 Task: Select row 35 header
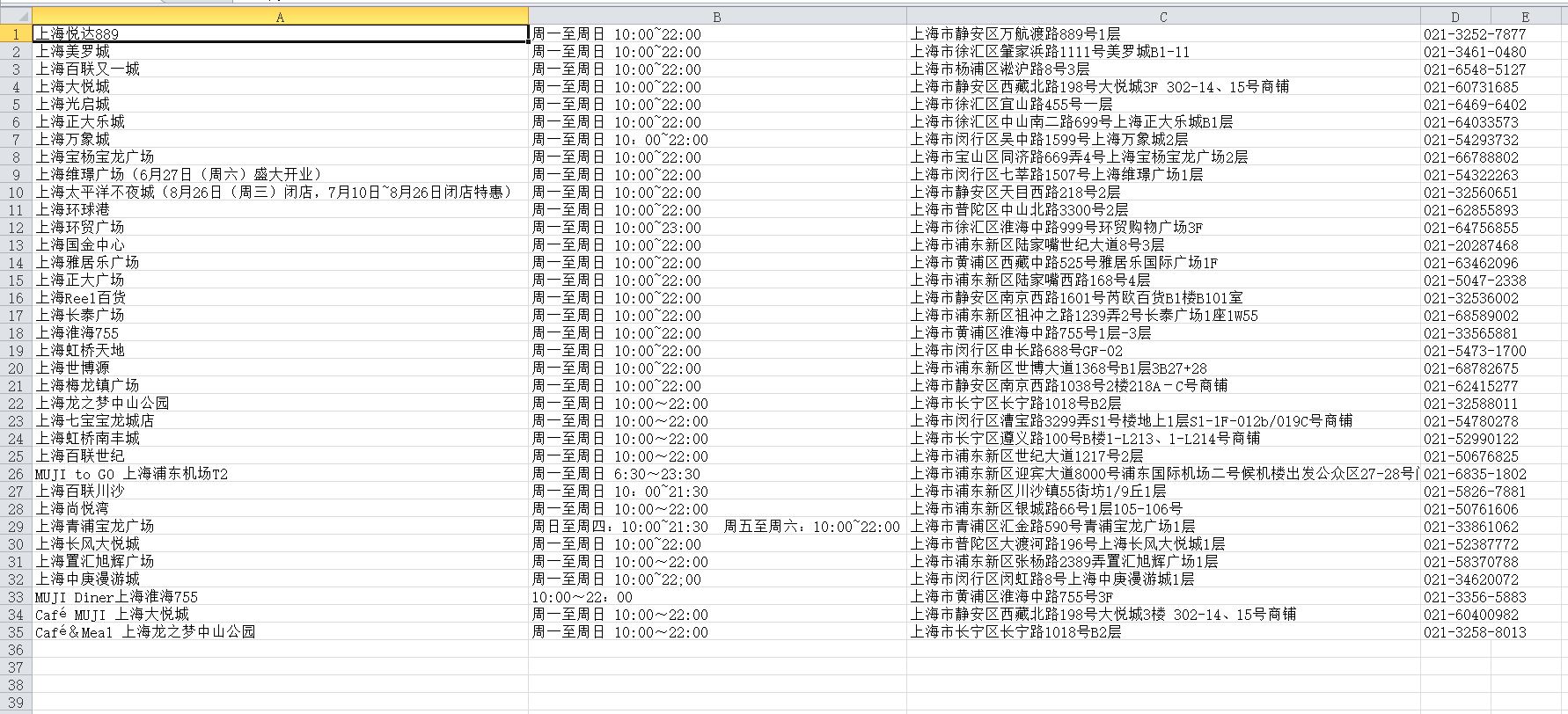click(x=16, y=632)
